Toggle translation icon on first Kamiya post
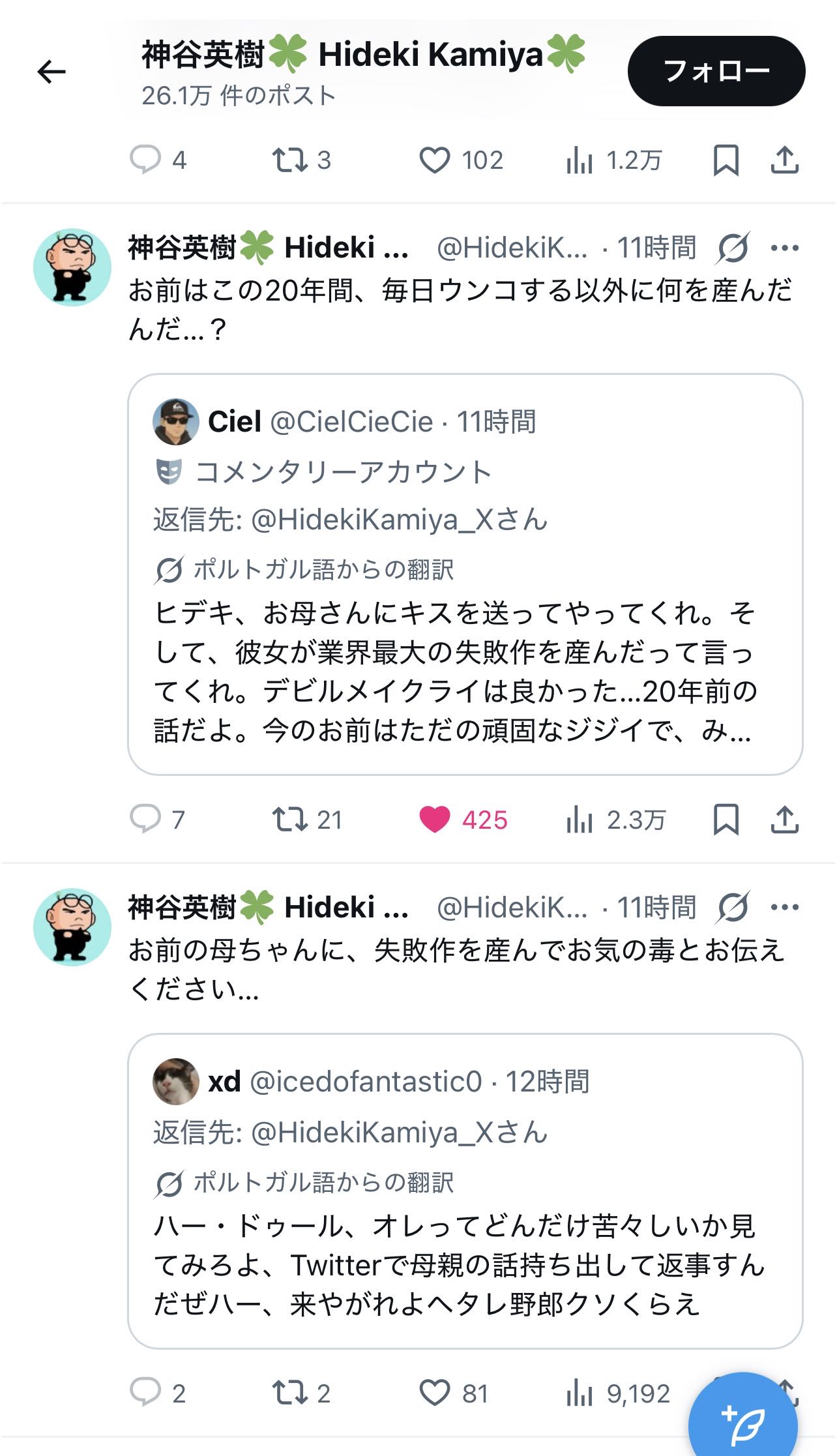 (x=733, y=248)
